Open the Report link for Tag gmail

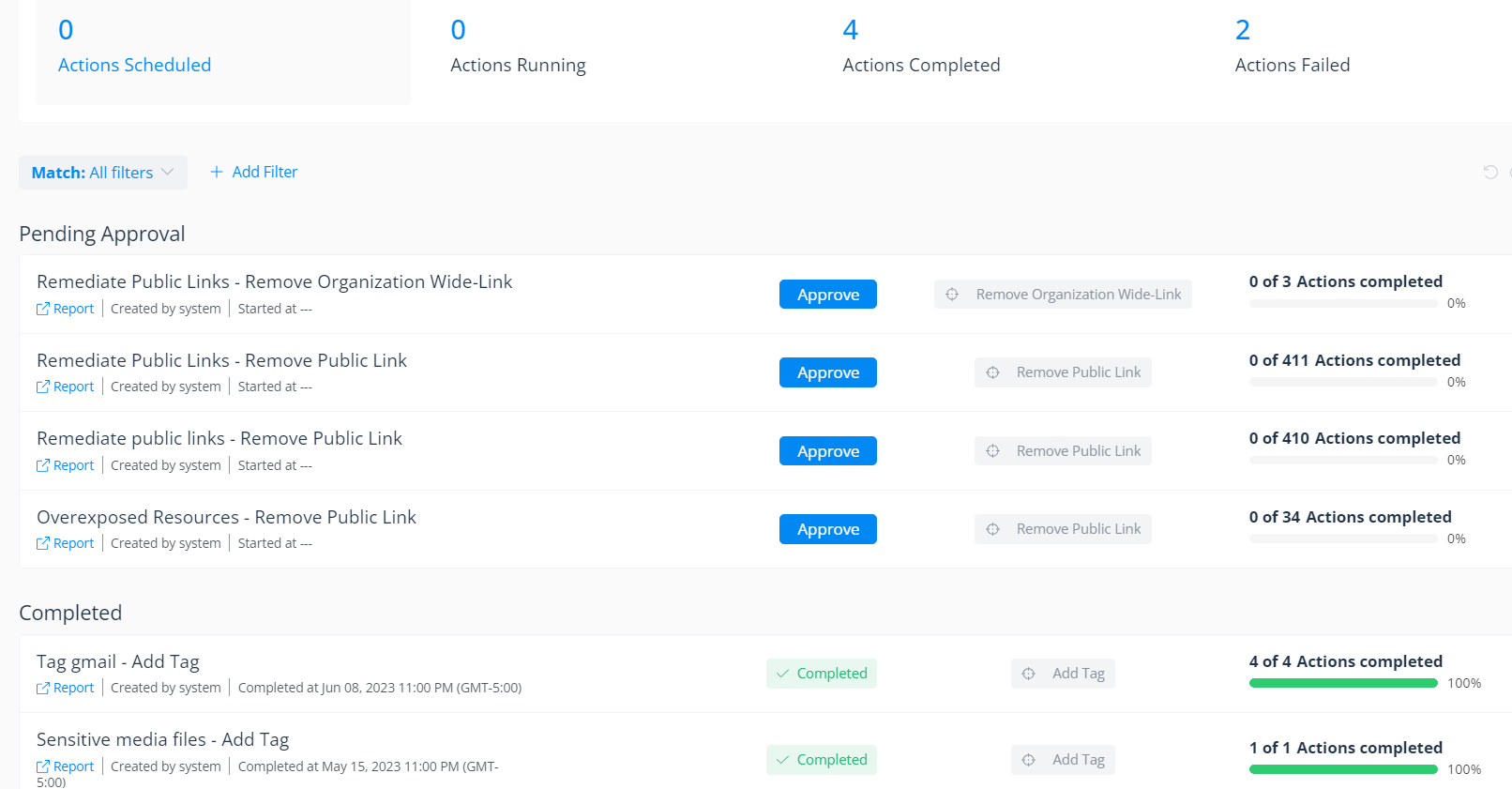pos(73,688)
